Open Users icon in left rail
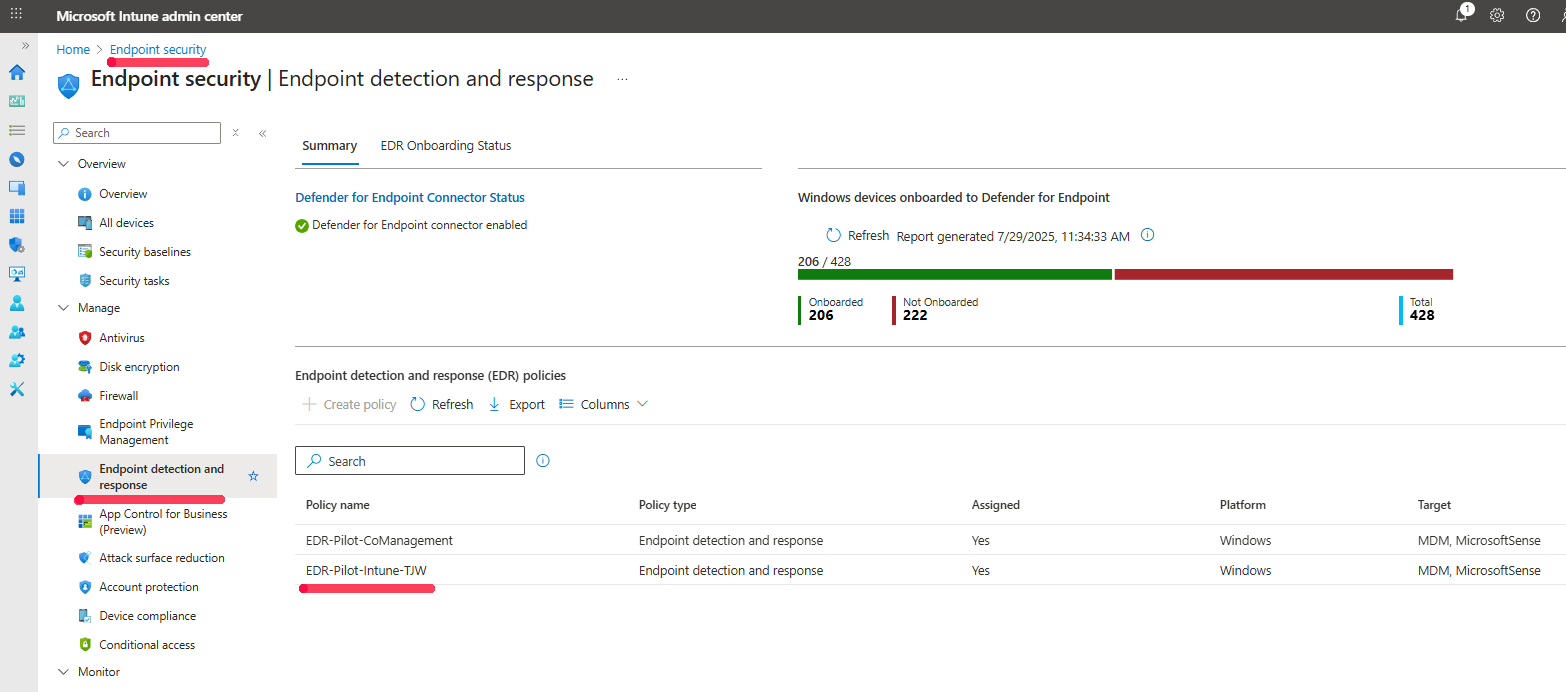1566x692 pixels. tap(17, 302)
